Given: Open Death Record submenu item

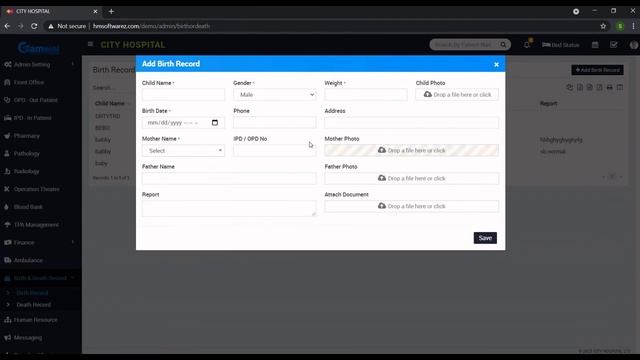Looking at the screenshot, I should pos(33,305).
